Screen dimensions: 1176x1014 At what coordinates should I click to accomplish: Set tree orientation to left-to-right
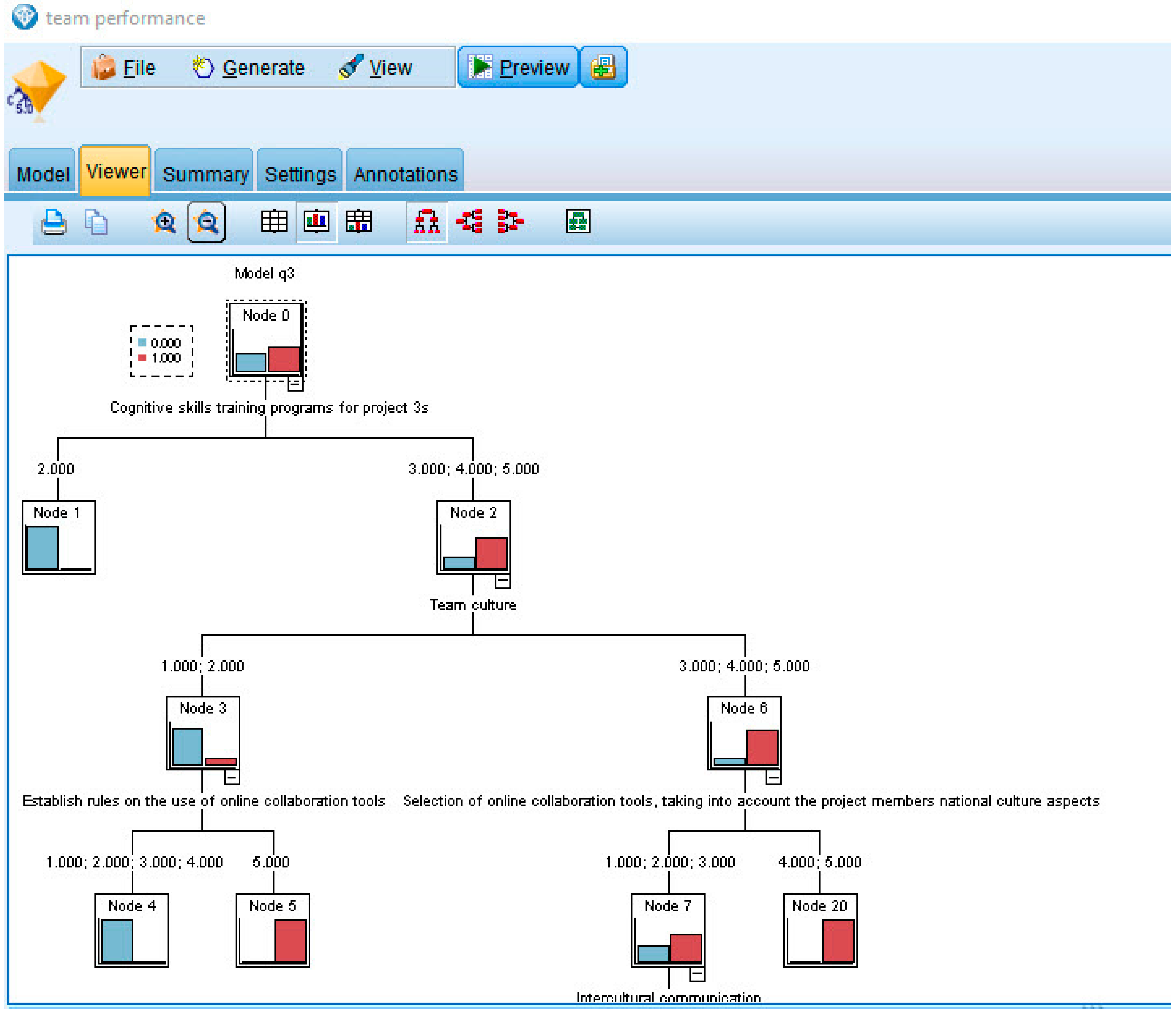(x=469, y=222)
